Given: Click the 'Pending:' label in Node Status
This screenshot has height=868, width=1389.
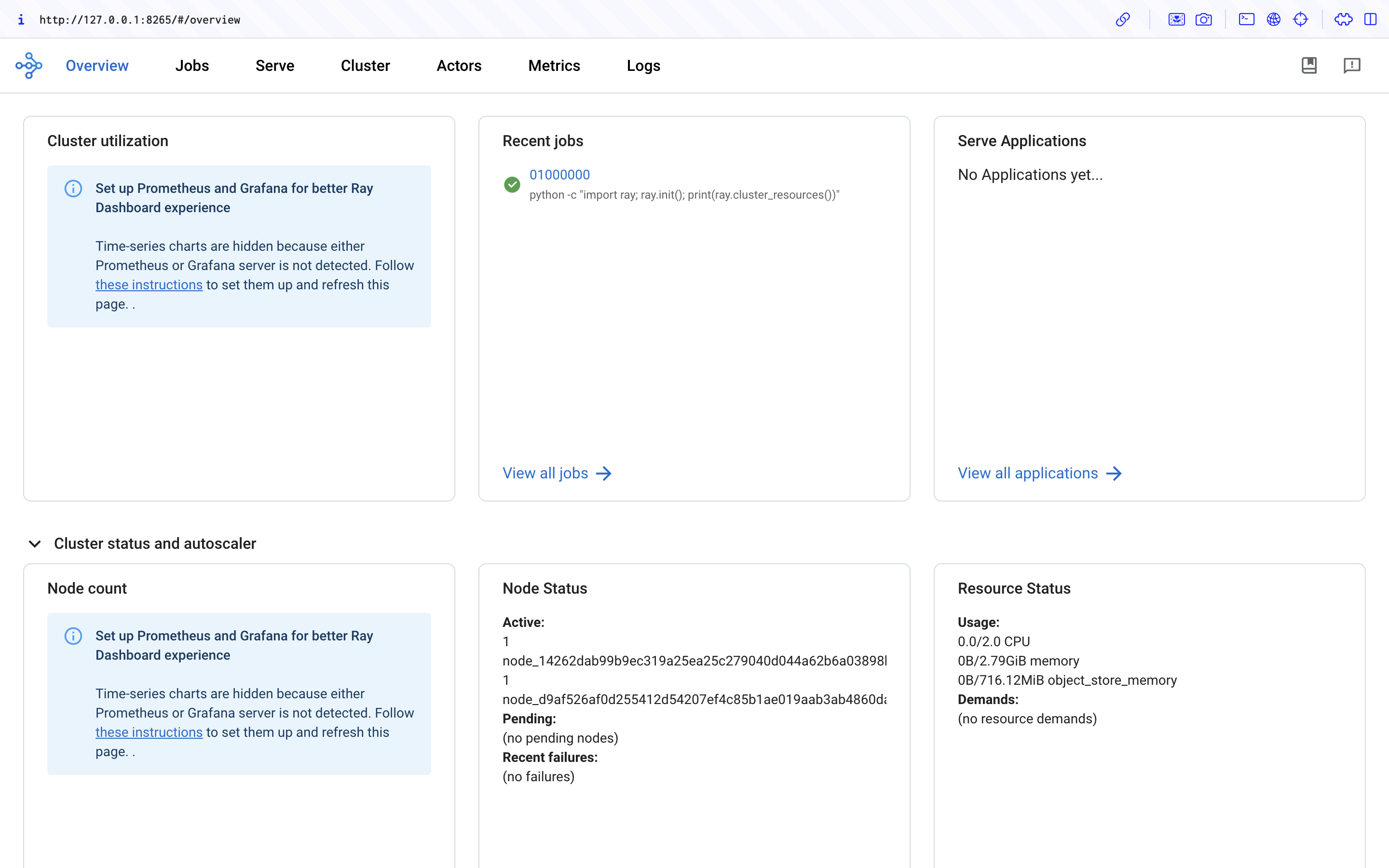Looking at the screenshot, I should coord(529,719).
